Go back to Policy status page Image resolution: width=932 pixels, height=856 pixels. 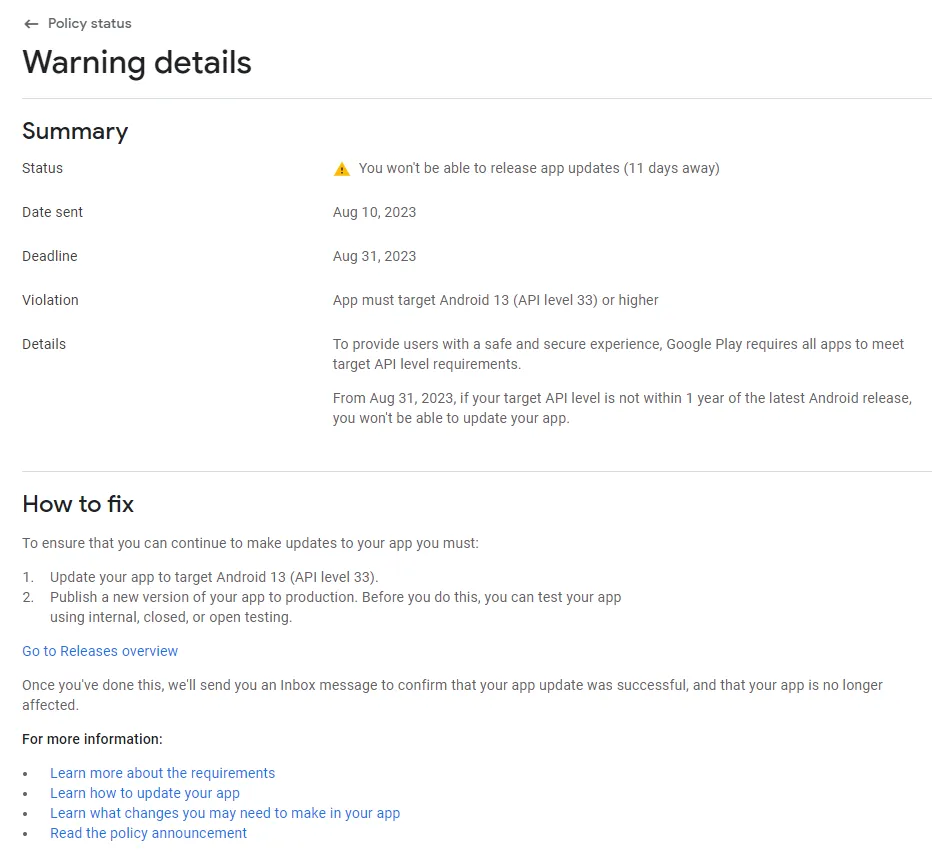[x=89, y=24]
